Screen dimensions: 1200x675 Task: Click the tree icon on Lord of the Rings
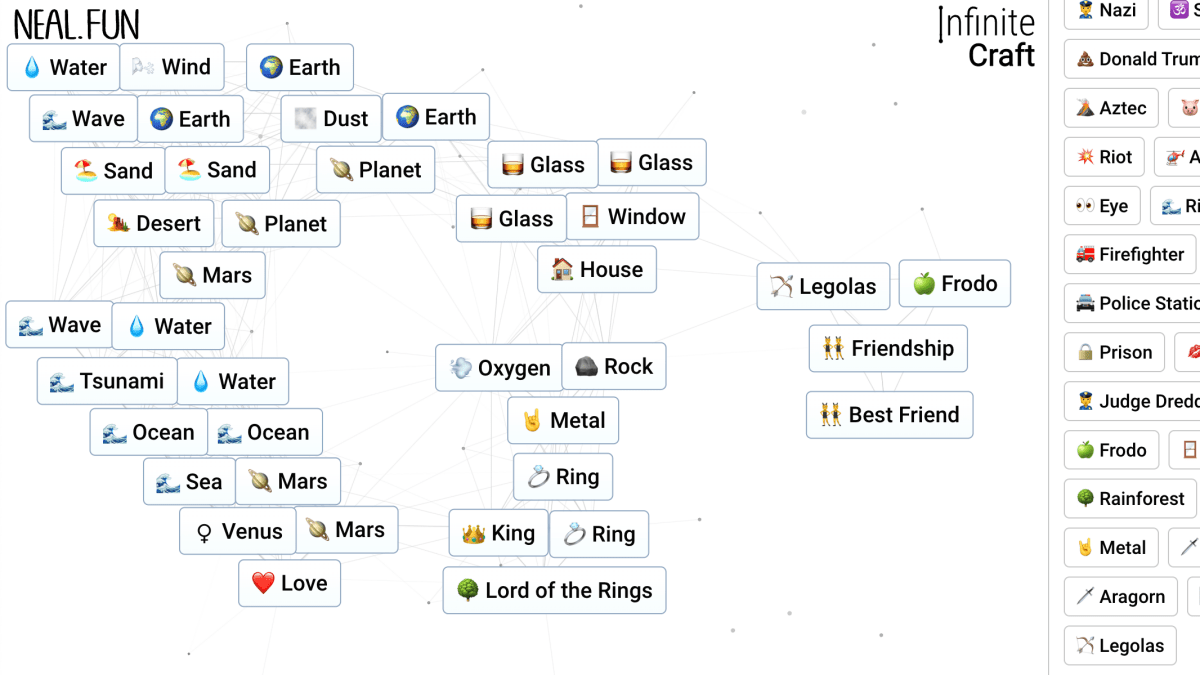tap(467, 591)
